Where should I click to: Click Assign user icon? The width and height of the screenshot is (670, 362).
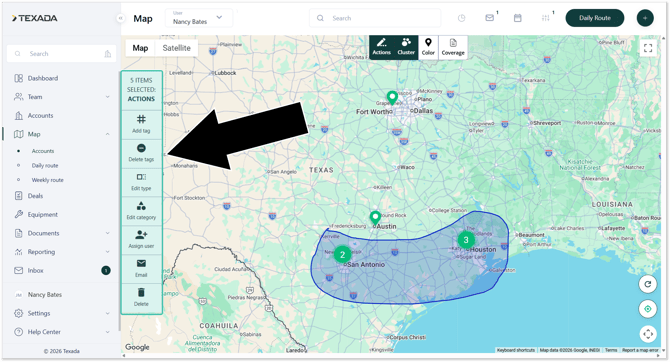(141, 235)
